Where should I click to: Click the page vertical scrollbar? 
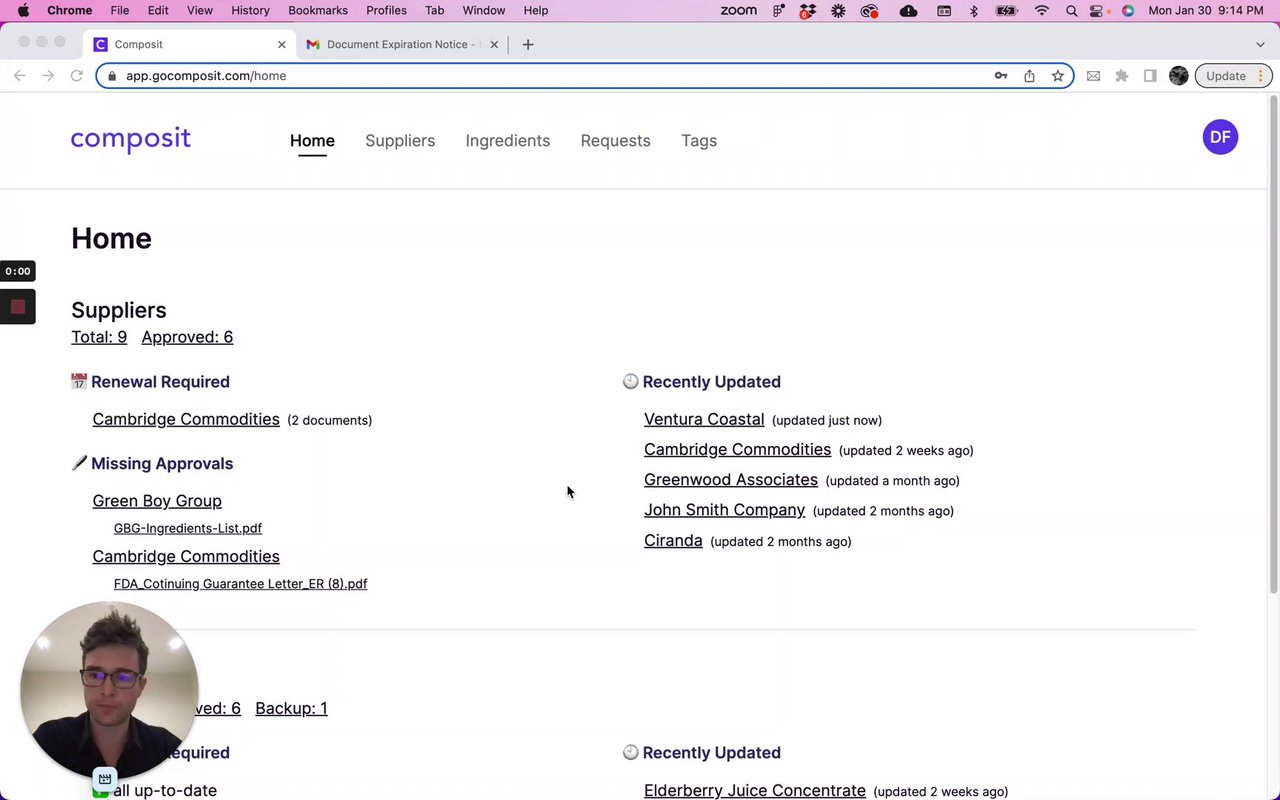tap(1273, 343)
